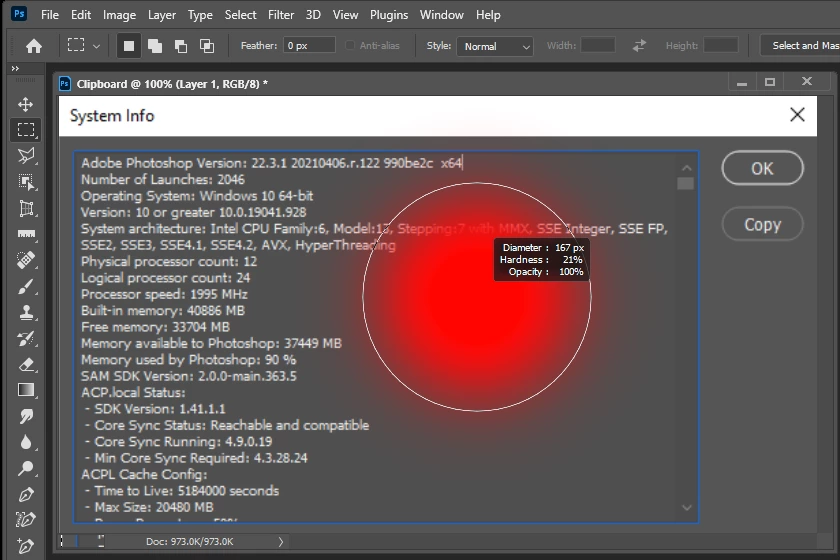Viewport: 840px width, 560px height.
Task: Open the Filter menu
Action: click(281, 15)
